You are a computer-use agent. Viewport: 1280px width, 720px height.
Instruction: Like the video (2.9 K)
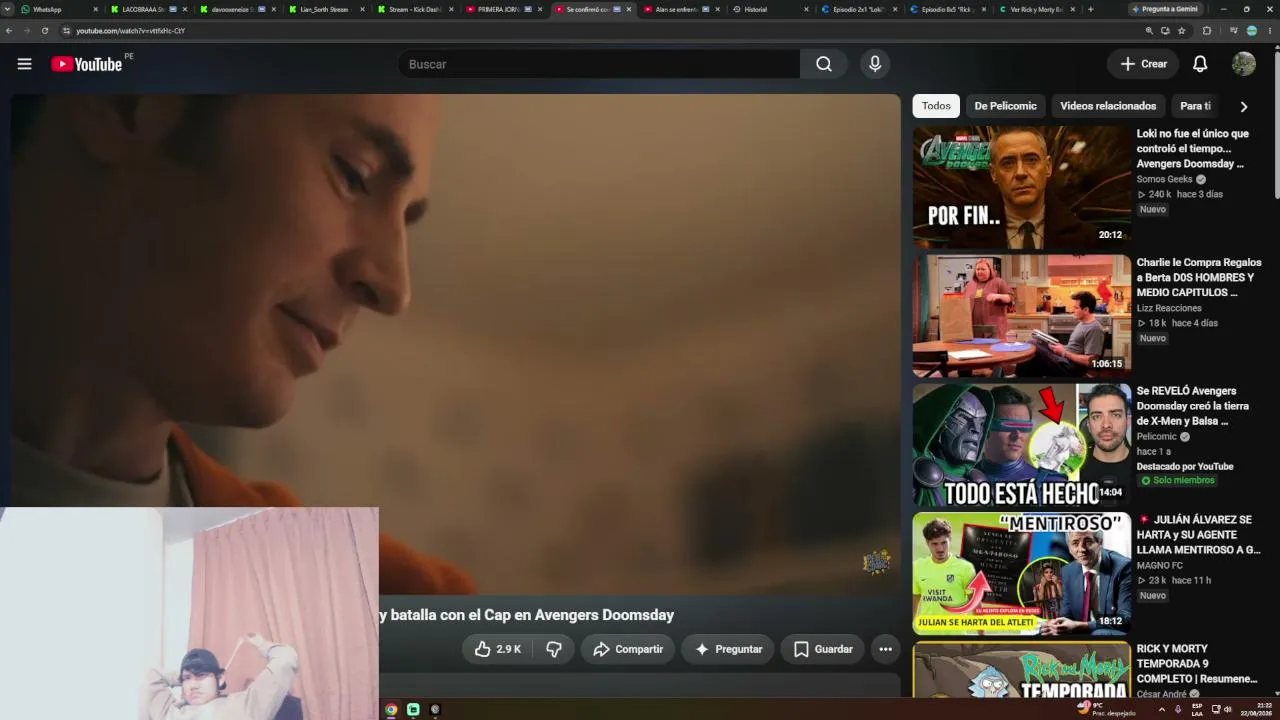coord(498,649)
